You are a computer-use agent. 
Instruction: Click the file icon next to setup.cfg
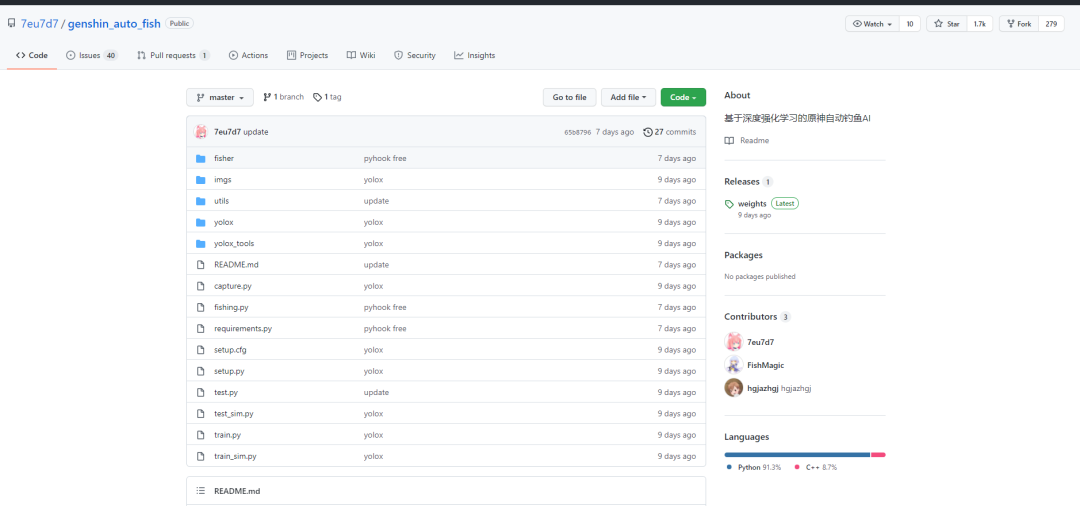pos(200,350)
